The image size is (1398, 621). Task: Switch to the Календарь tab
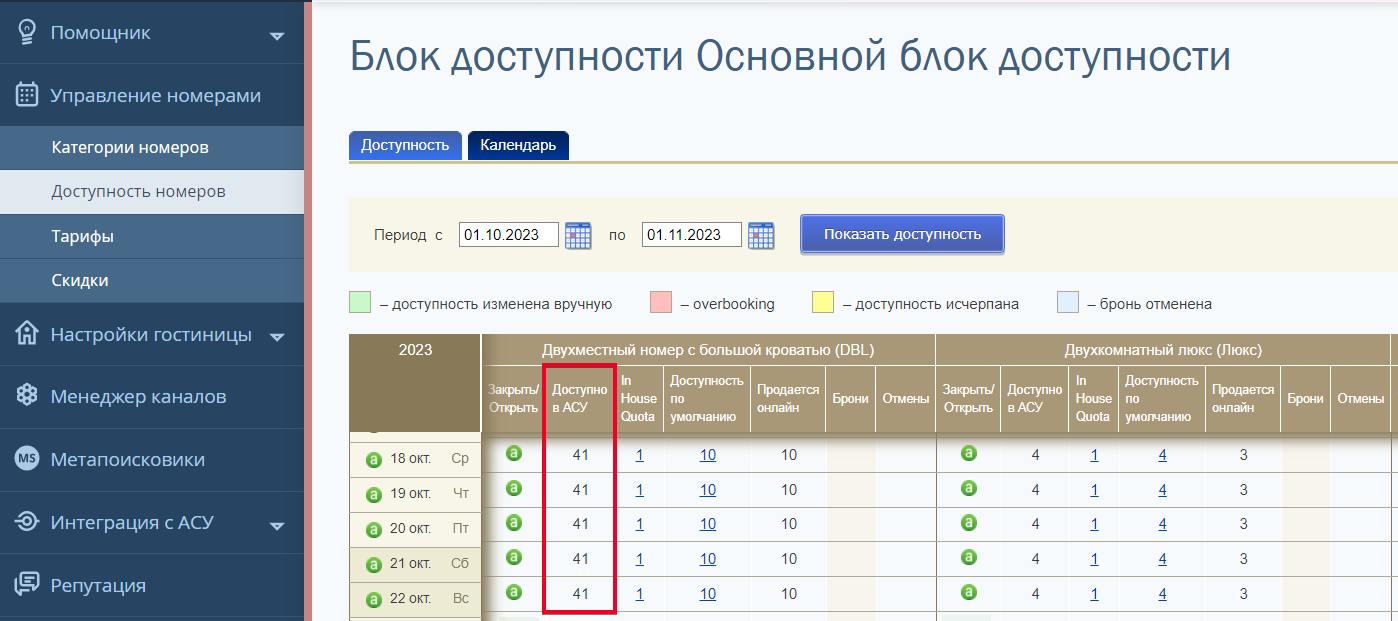(x=518, y=145)
